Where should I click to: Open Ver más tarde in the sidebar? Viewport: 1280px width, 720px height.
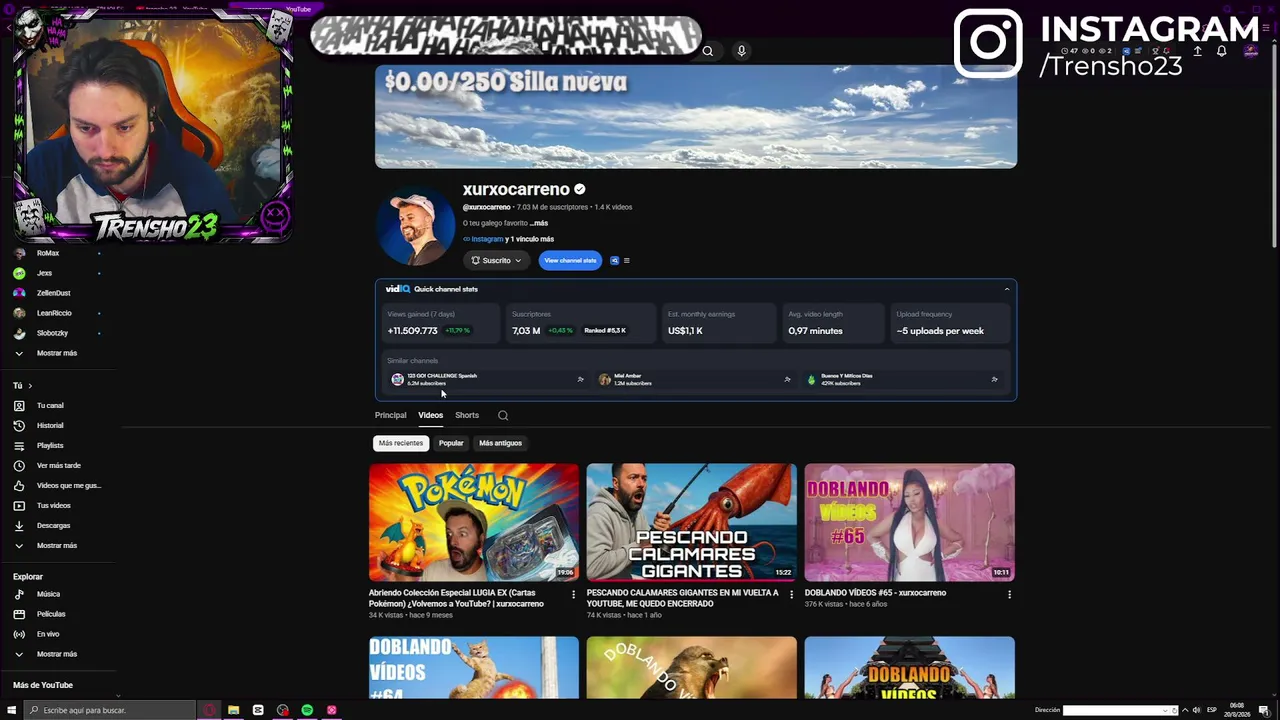[59, 465]
